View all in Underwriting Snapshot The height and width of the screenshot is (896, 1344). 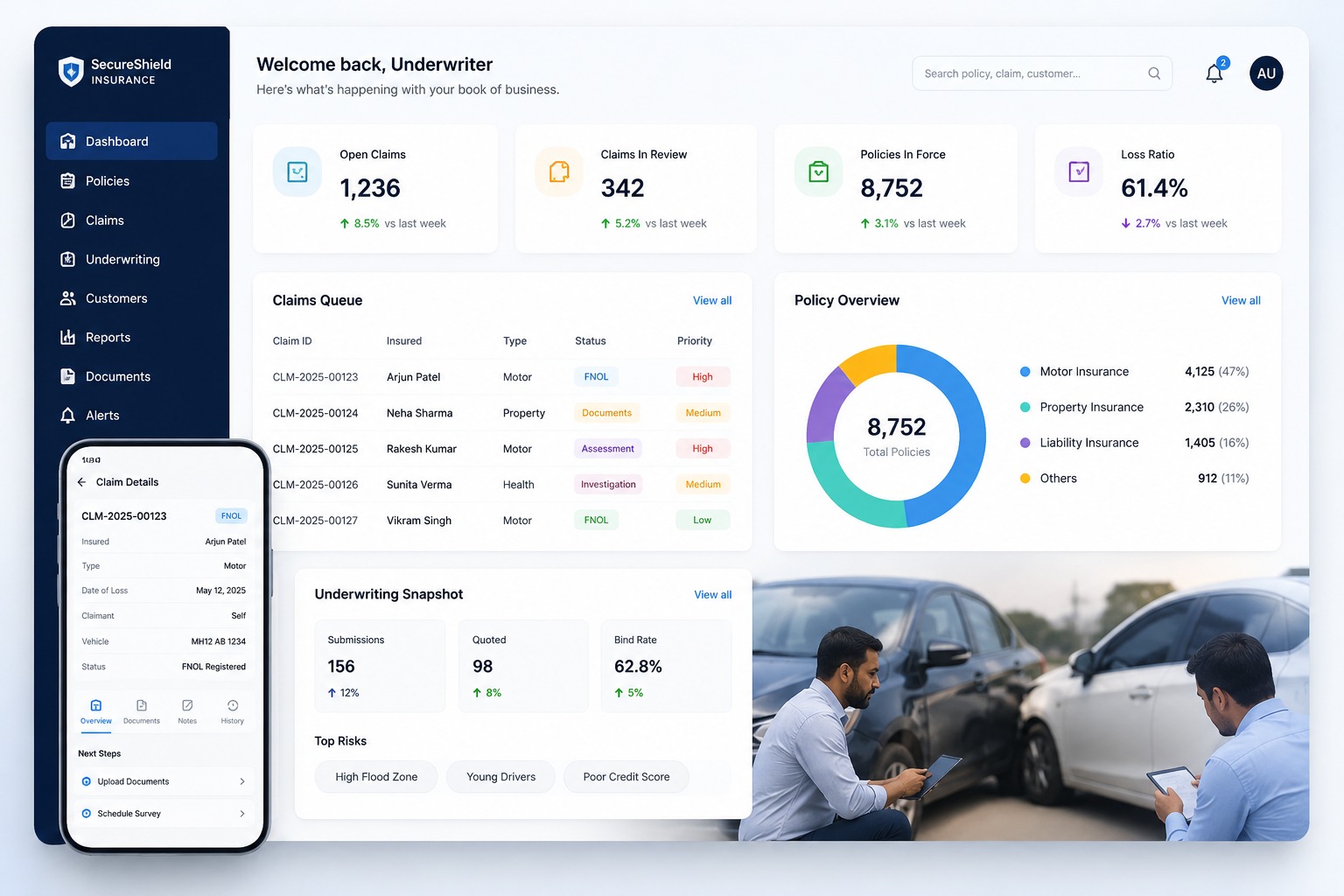(x=713, y=594)
